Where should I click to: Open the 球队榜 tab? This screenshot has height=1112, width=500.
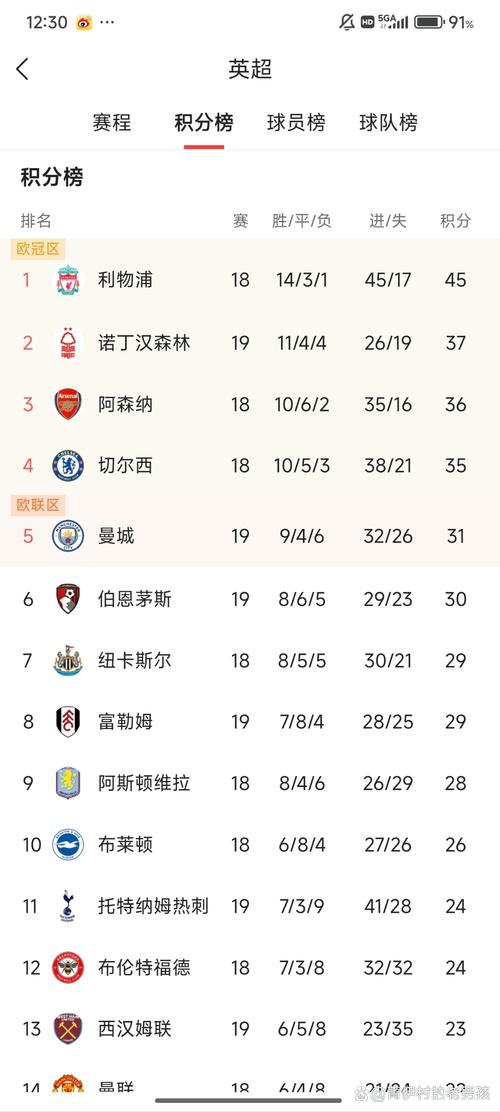point(389,123)
